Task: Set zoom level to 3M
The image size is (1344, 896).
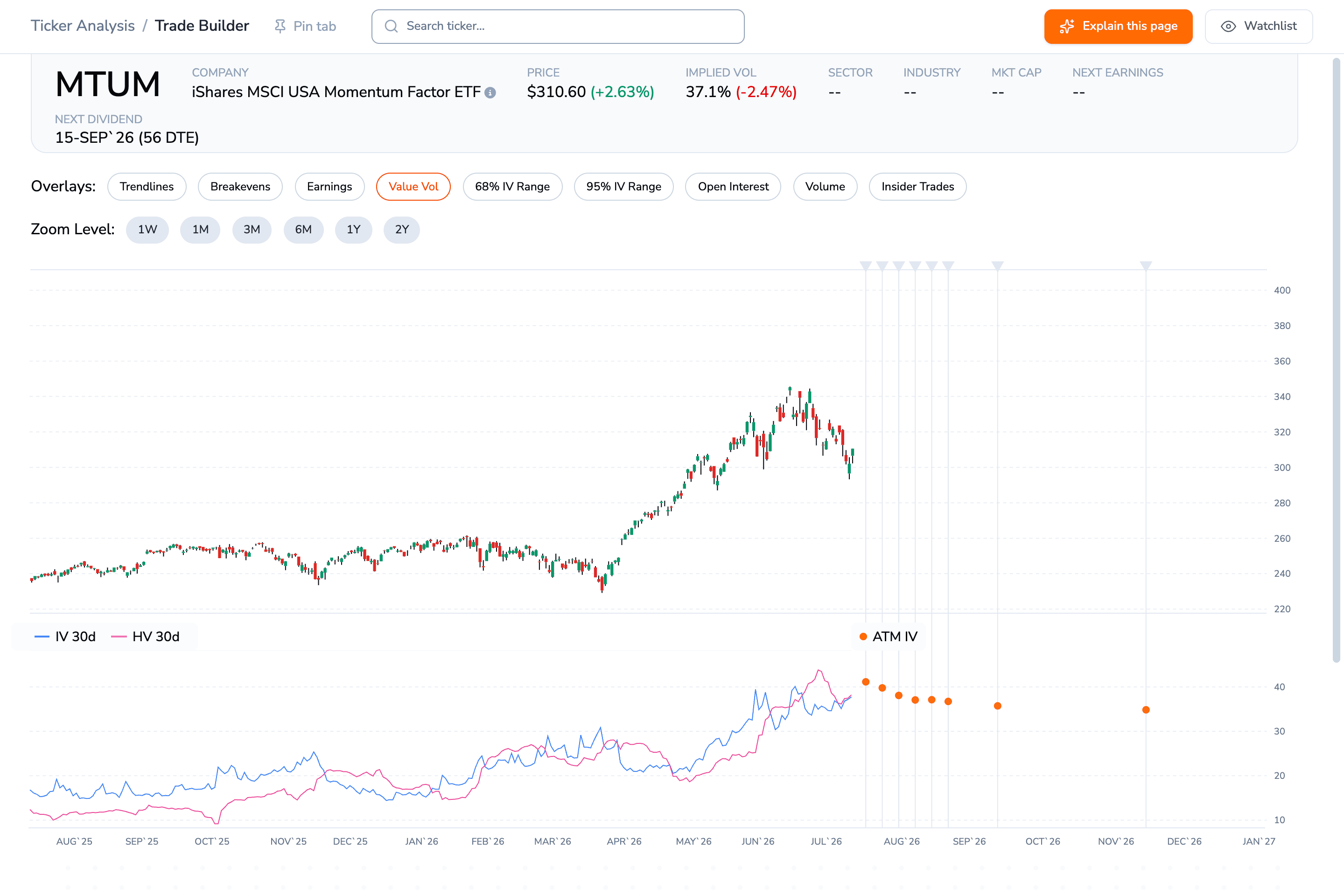Action: (x=252, y=230)
